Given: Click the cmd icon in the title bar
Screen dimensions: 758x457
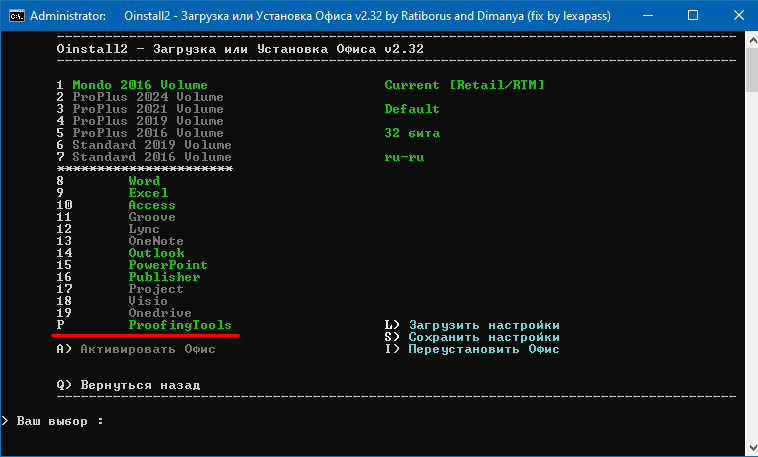Looking at the screenshot, I should click(17, 15).
